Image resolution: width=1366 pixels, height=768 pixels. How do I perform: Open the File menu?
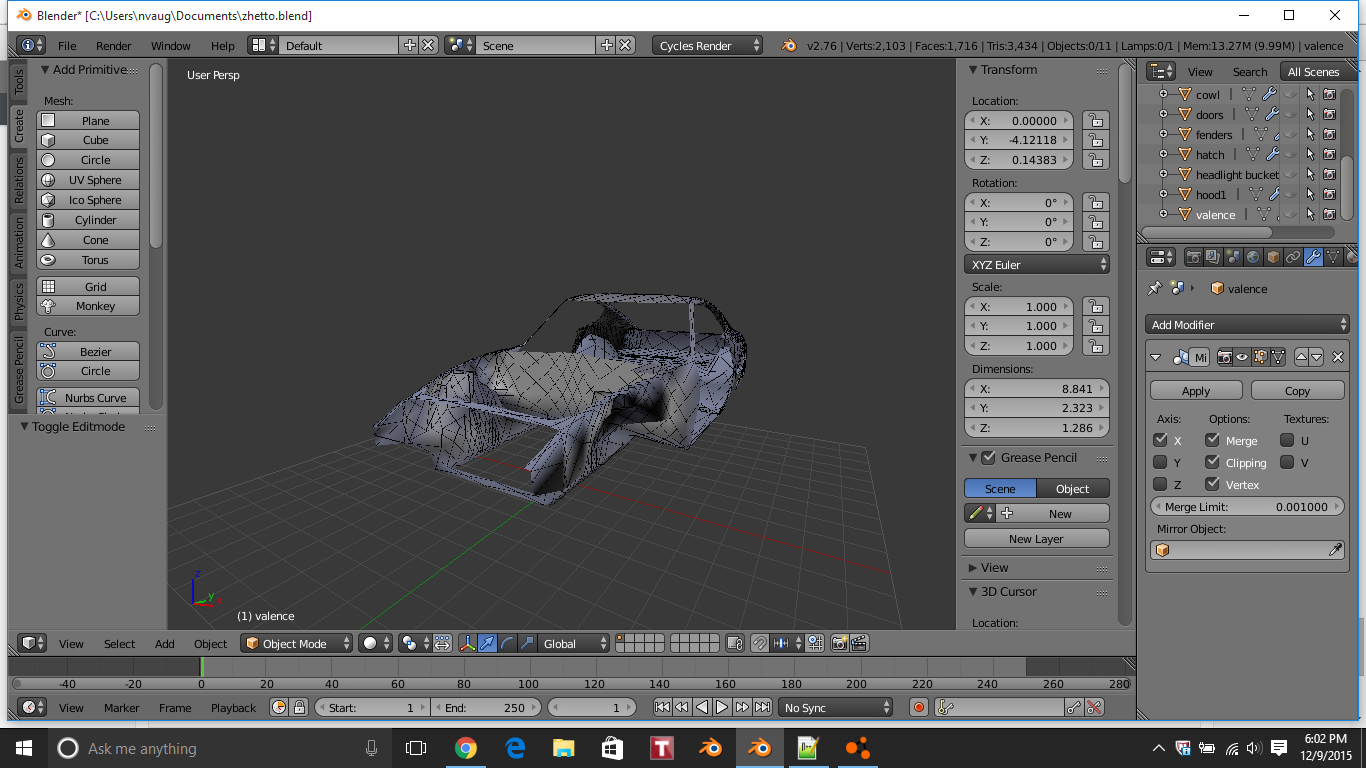(67, 46)
